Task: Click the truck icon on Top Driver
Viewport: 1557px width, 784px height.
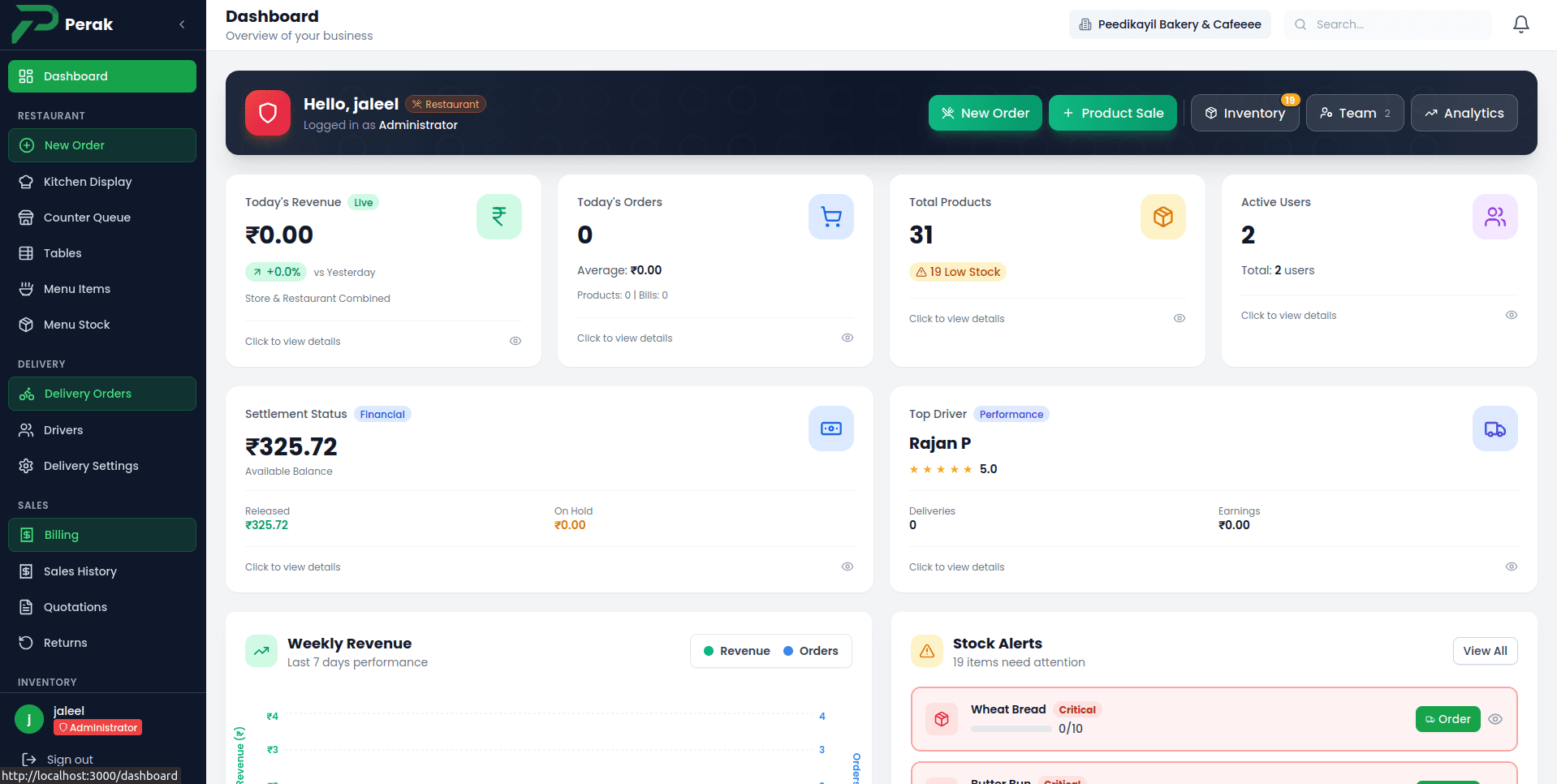Action: click(x=1495, y=429)
